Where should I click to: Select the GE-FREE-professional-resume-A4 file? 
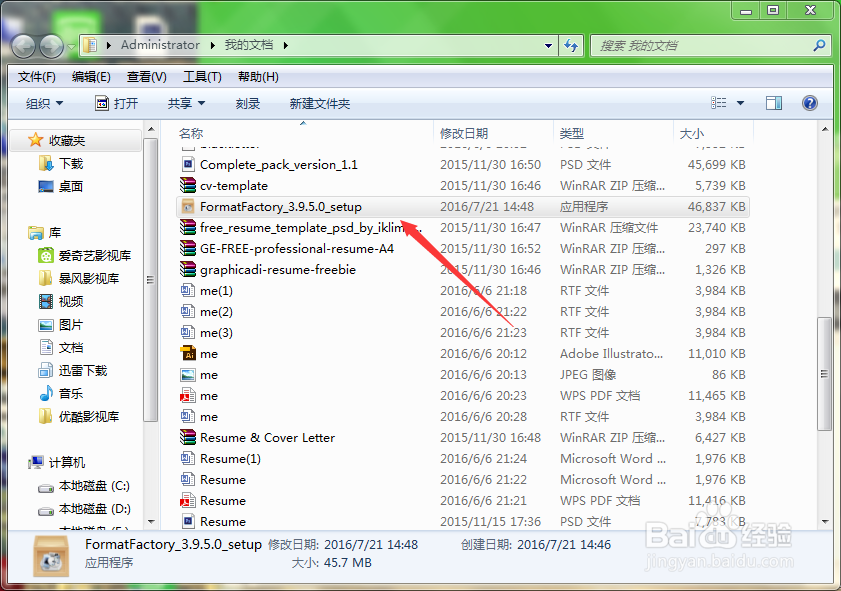462,248
